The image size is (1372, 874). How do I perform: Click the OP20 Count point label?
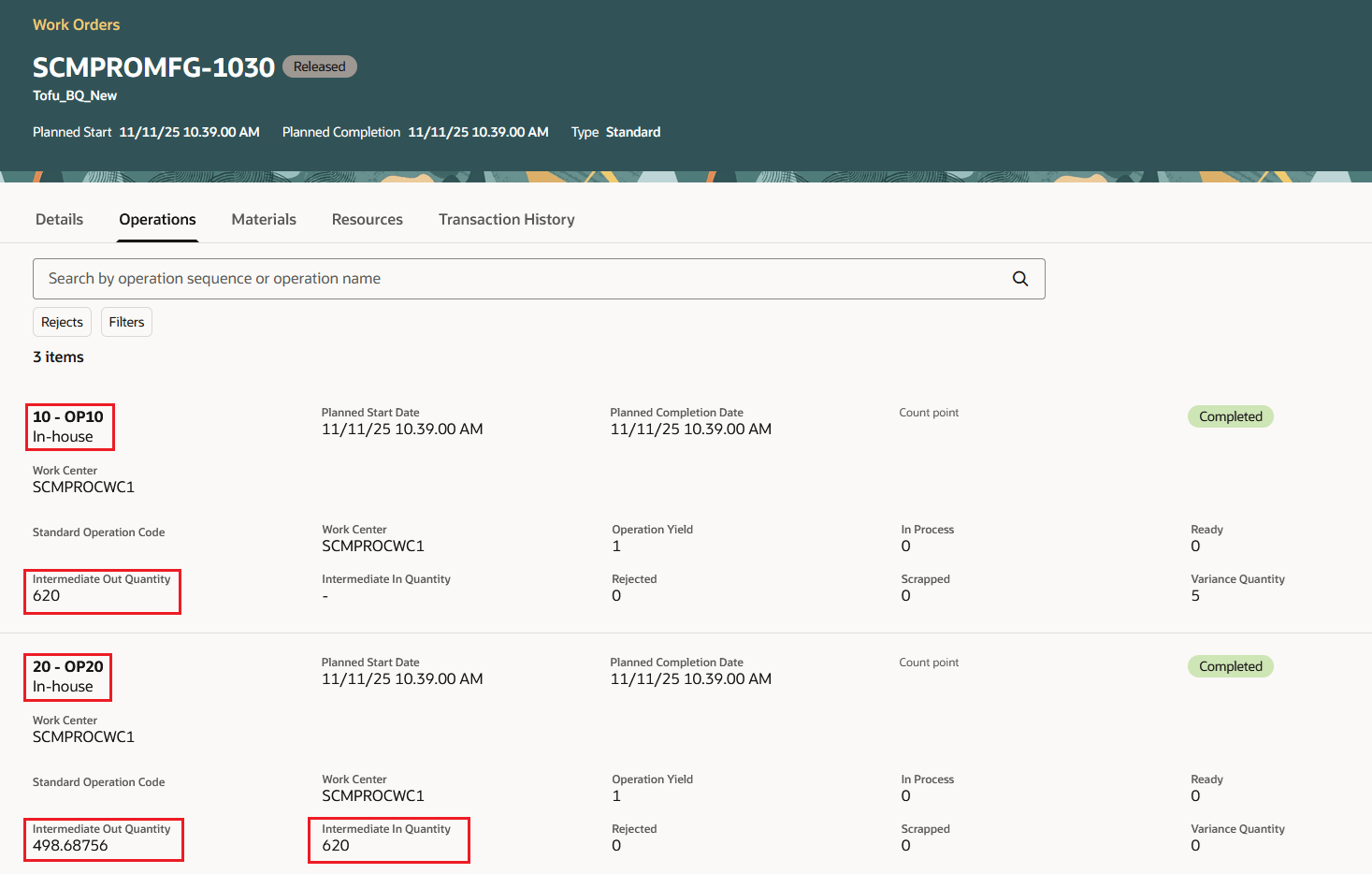coord(929,663)
